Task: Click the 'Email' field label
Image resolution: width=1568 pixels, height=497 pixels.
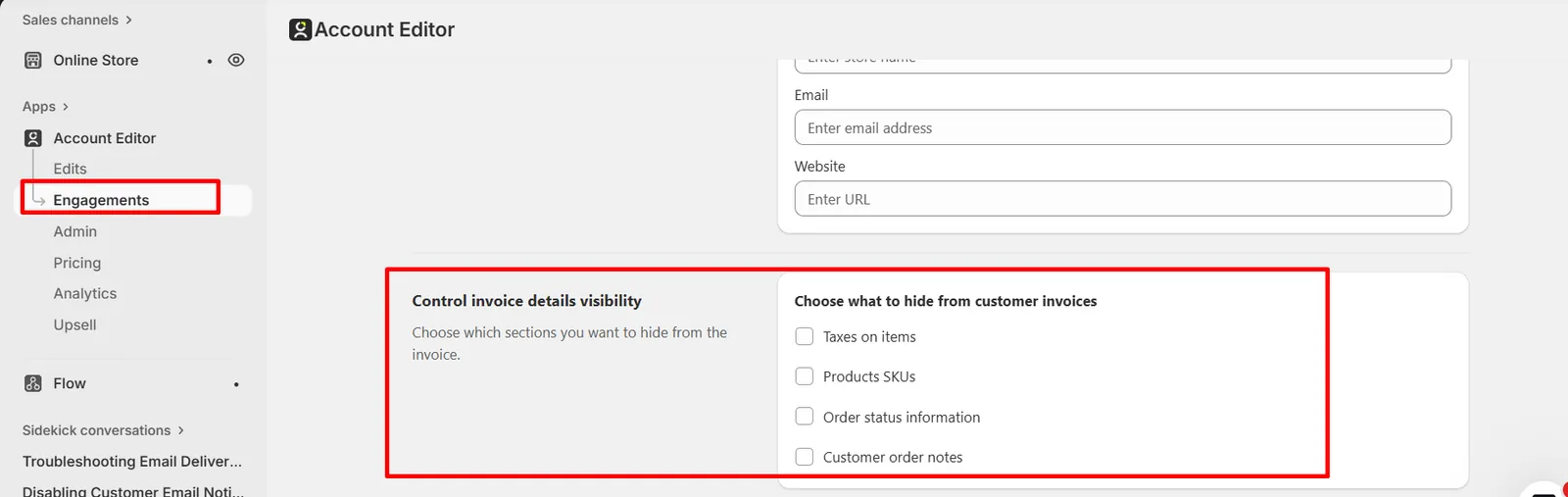Action: pos(811,95)
